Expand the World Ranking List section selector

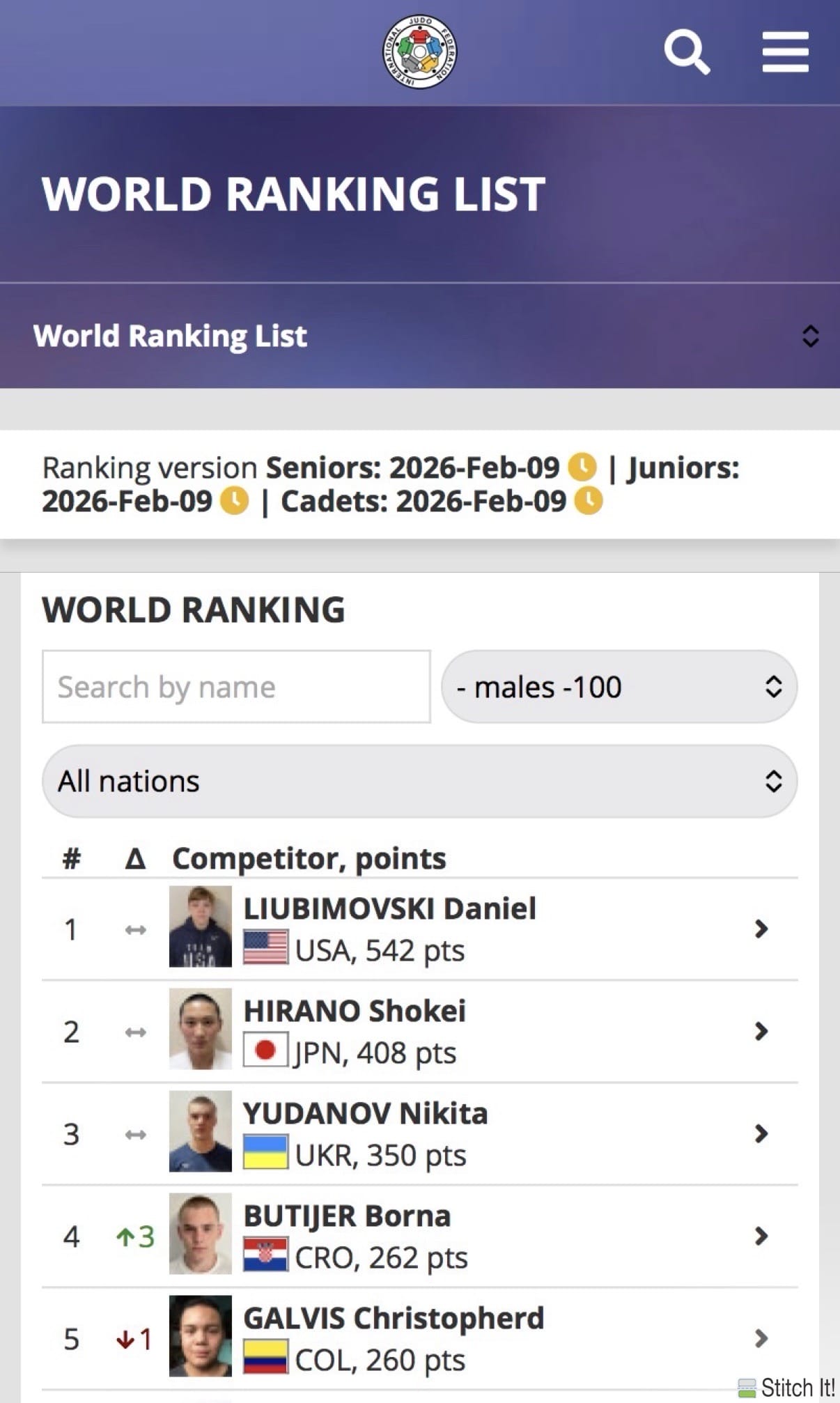tap(809, 336)
